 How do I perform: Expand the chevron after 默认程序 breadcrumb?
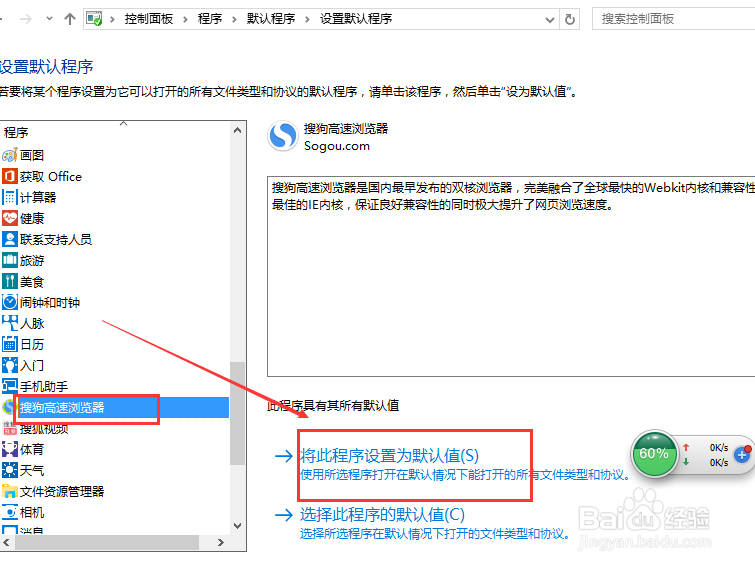click(307, 19)
